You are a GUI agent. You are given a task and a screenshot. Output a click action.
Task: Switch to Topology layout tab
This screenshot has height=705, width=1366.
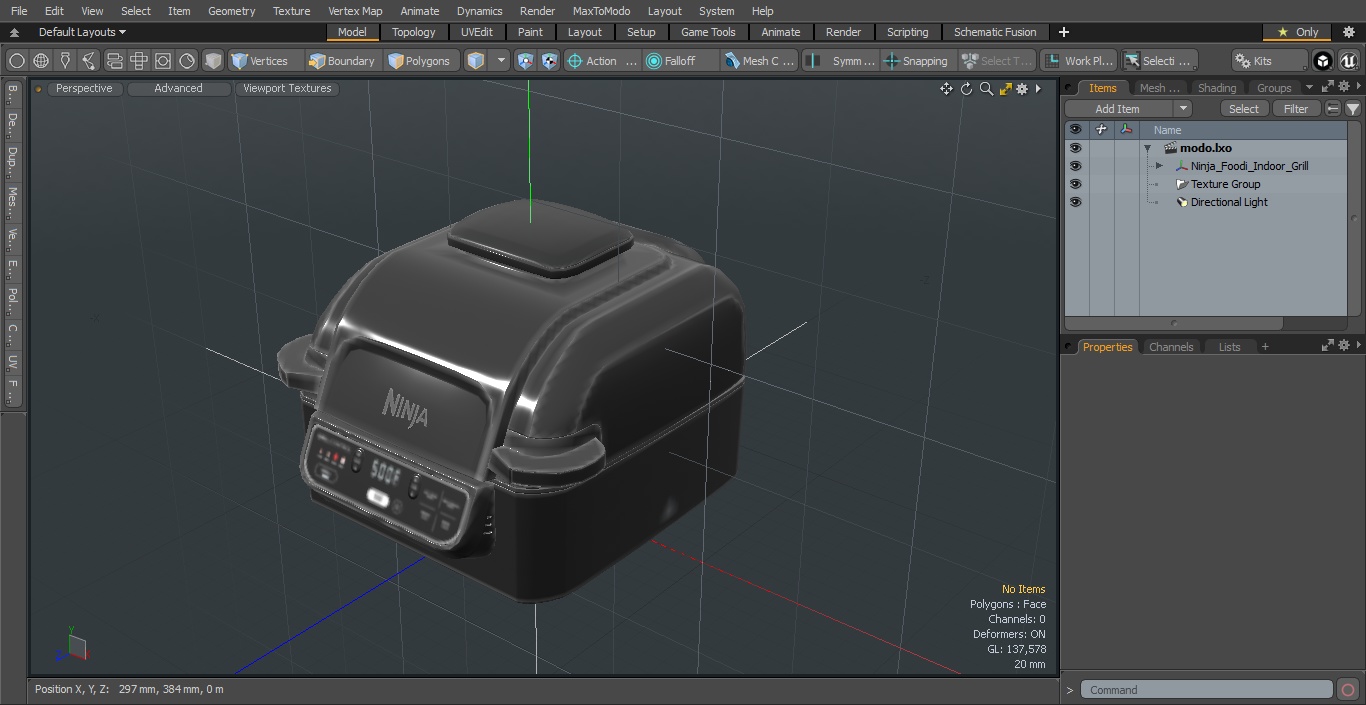pos(413,32)
